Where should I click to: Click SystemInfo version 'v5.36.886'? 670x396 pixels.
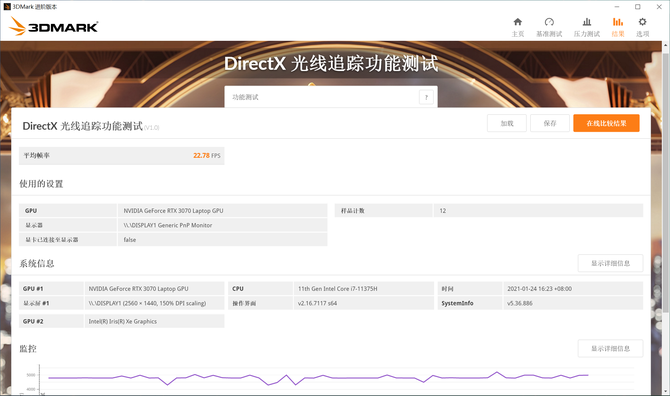pos(573,303)
